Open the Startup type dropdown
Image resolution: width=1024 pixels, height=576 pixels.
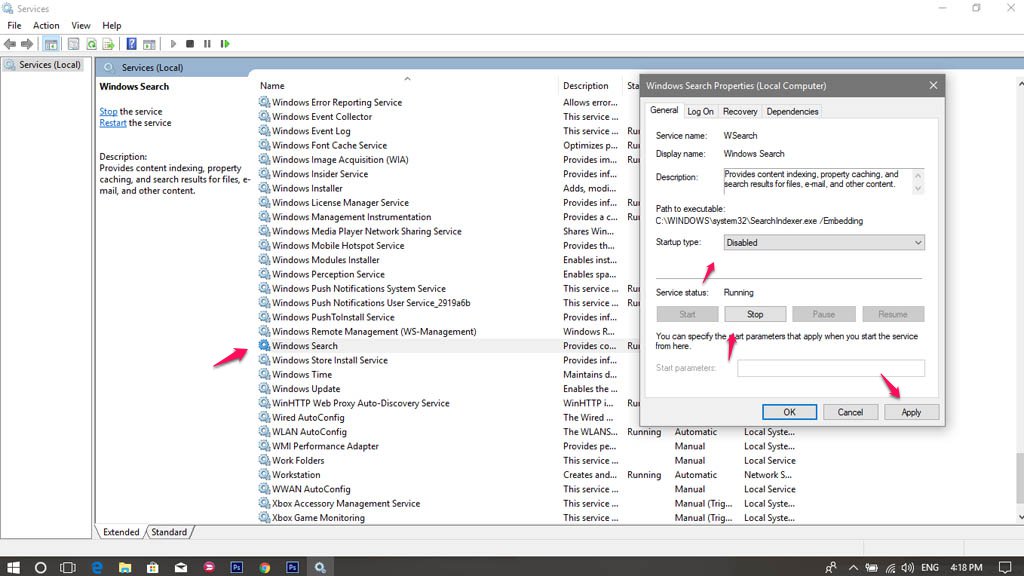824,243
